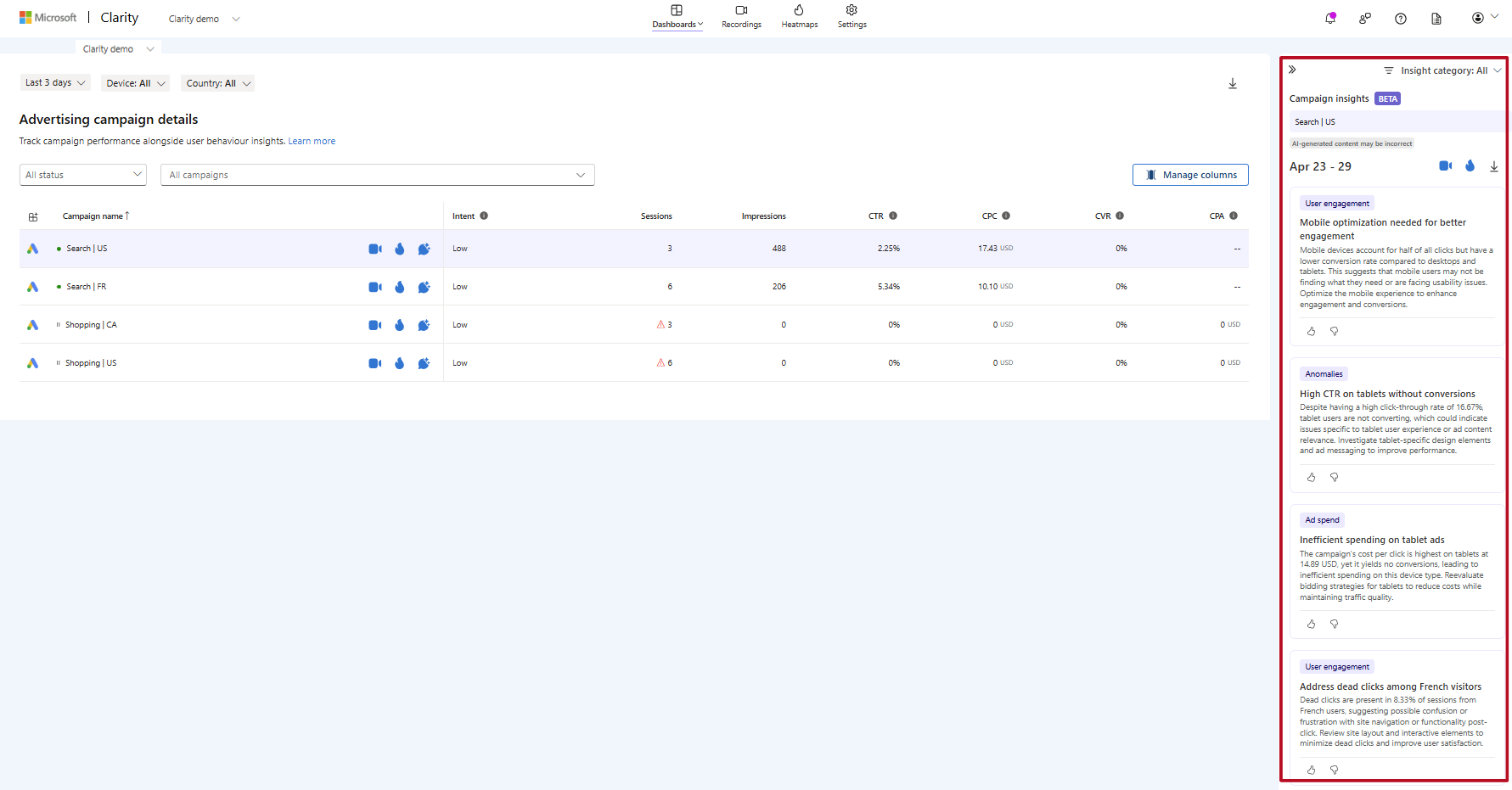Viewport: 1512px width, 790px height.
Task: Open recordings for Shopping | US campaign
Action: [x=374, y=363]
